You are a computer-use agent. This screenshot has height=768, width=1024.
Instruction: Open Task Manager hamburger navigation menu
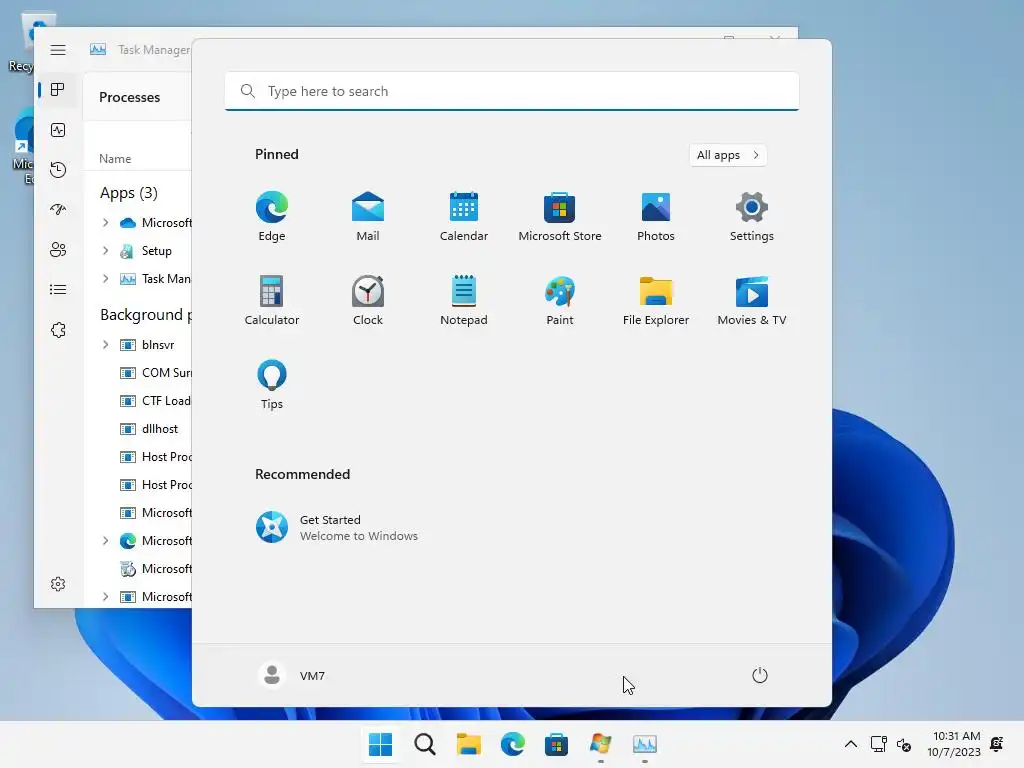[58, 50]
